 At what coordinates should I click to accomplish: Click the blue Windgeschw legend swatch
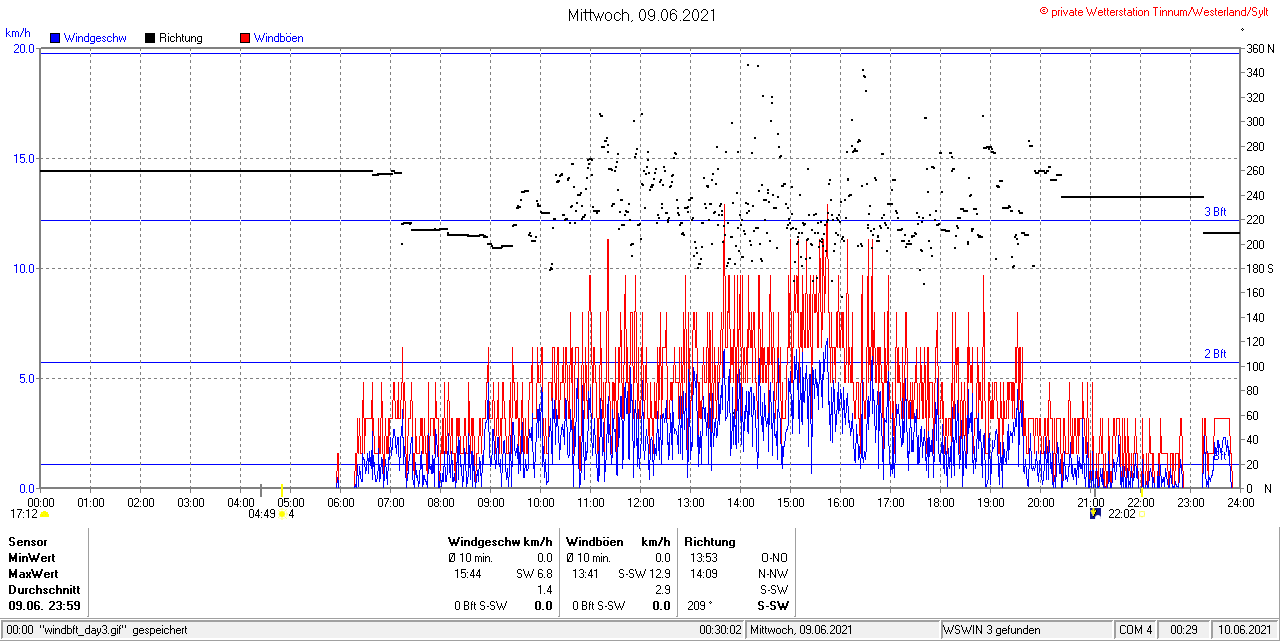click(x=55, y=38)
